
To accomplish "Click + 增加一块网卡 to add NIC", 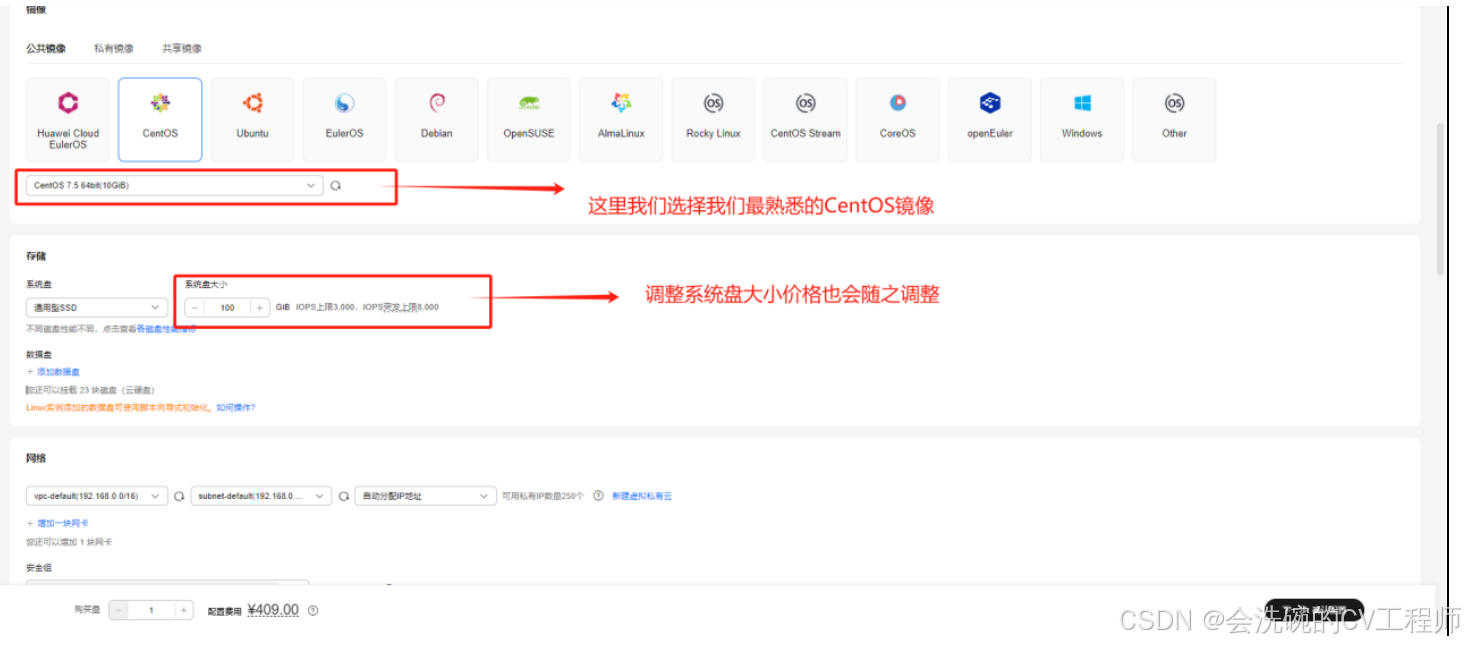I will [x=57, y=524].
